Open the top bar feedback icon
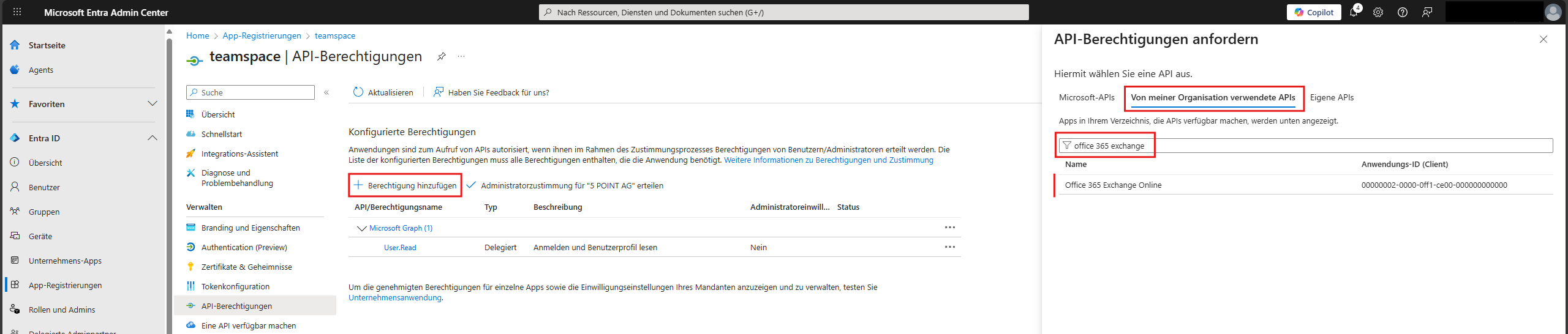Screen dimensions: 1568x334 1427,12
